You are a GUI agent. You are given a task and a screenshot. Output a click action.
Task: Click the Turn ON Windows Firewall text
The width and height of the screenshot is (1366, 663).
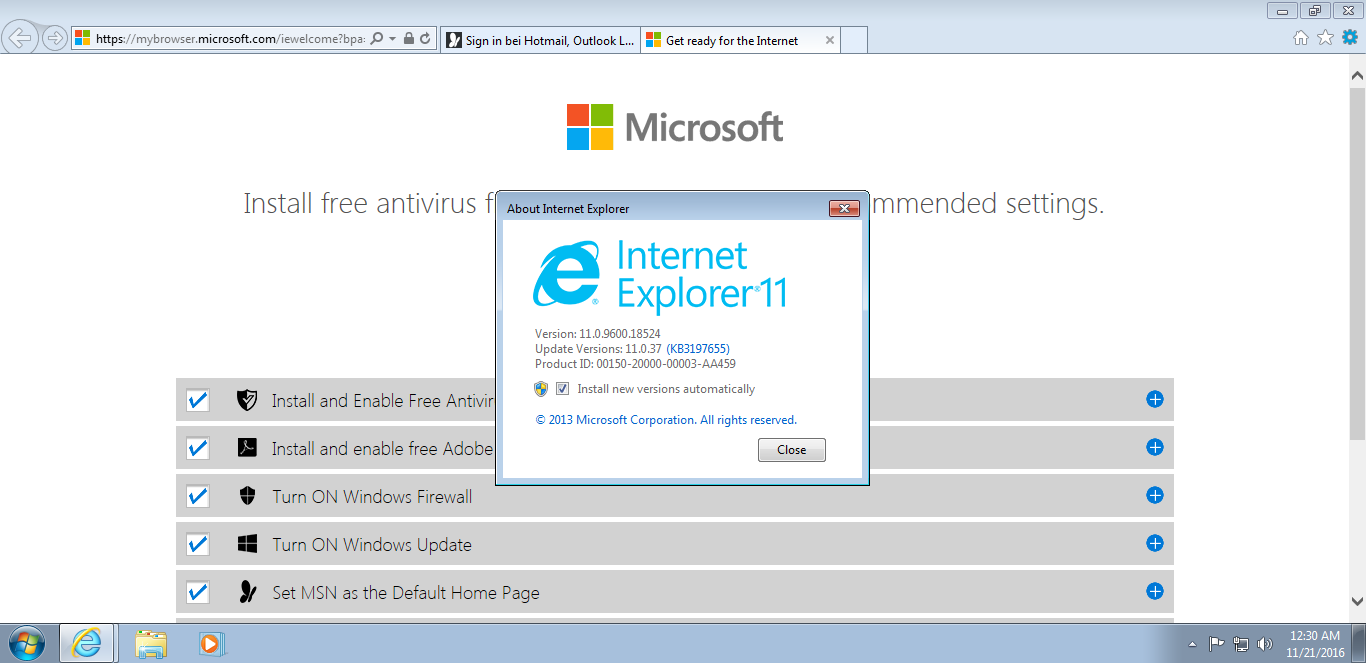(372, 497)
